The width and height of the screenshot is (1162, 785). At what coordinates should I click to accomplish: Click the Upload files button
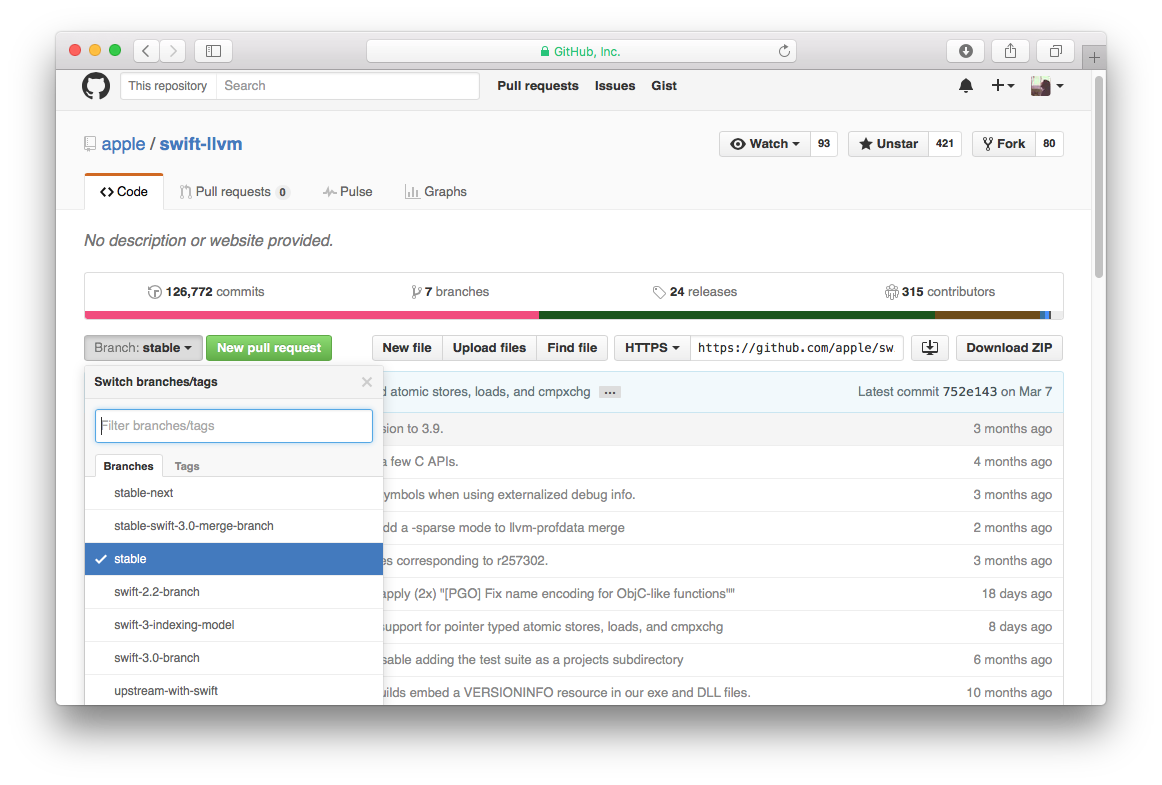(489, 348)
